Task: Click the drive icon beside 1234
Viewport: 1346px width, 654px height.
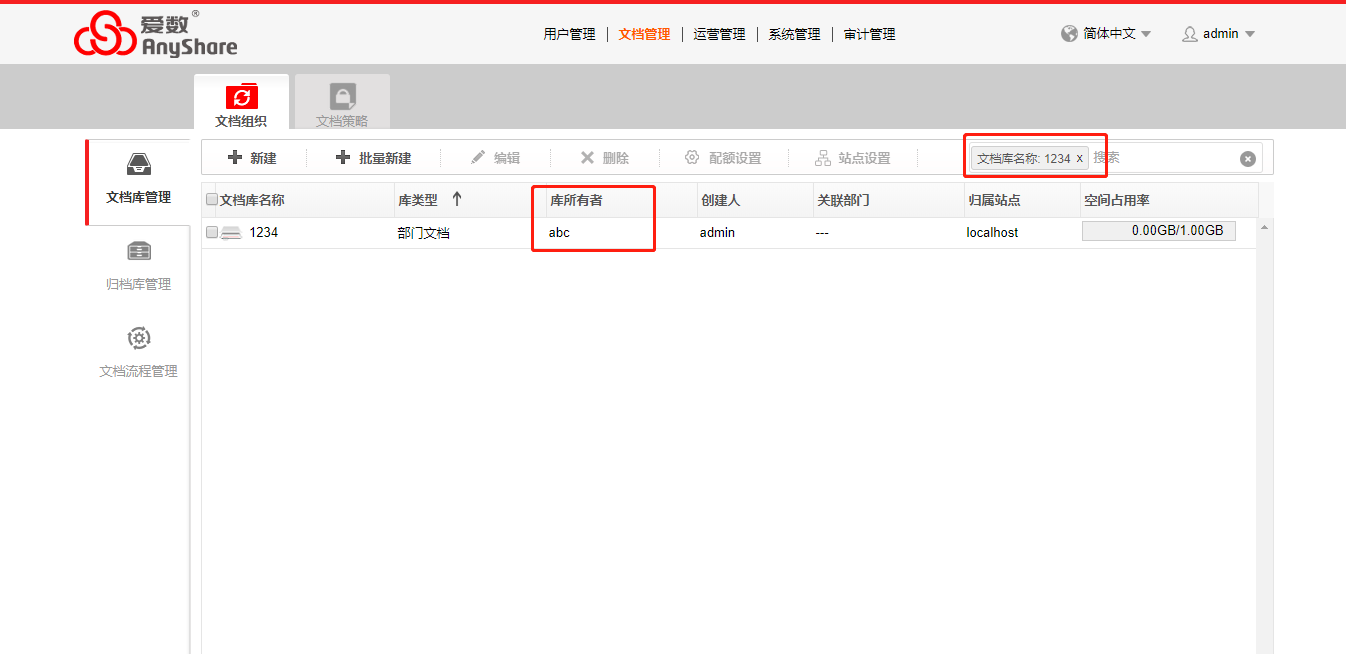Action: 231,232
